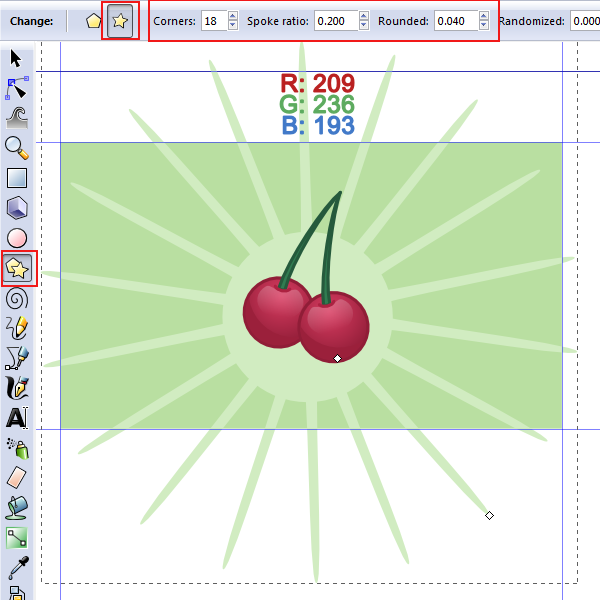Screen dimensions: 600x600
Task: Click the Rounded value field
Action: [456, 21]
